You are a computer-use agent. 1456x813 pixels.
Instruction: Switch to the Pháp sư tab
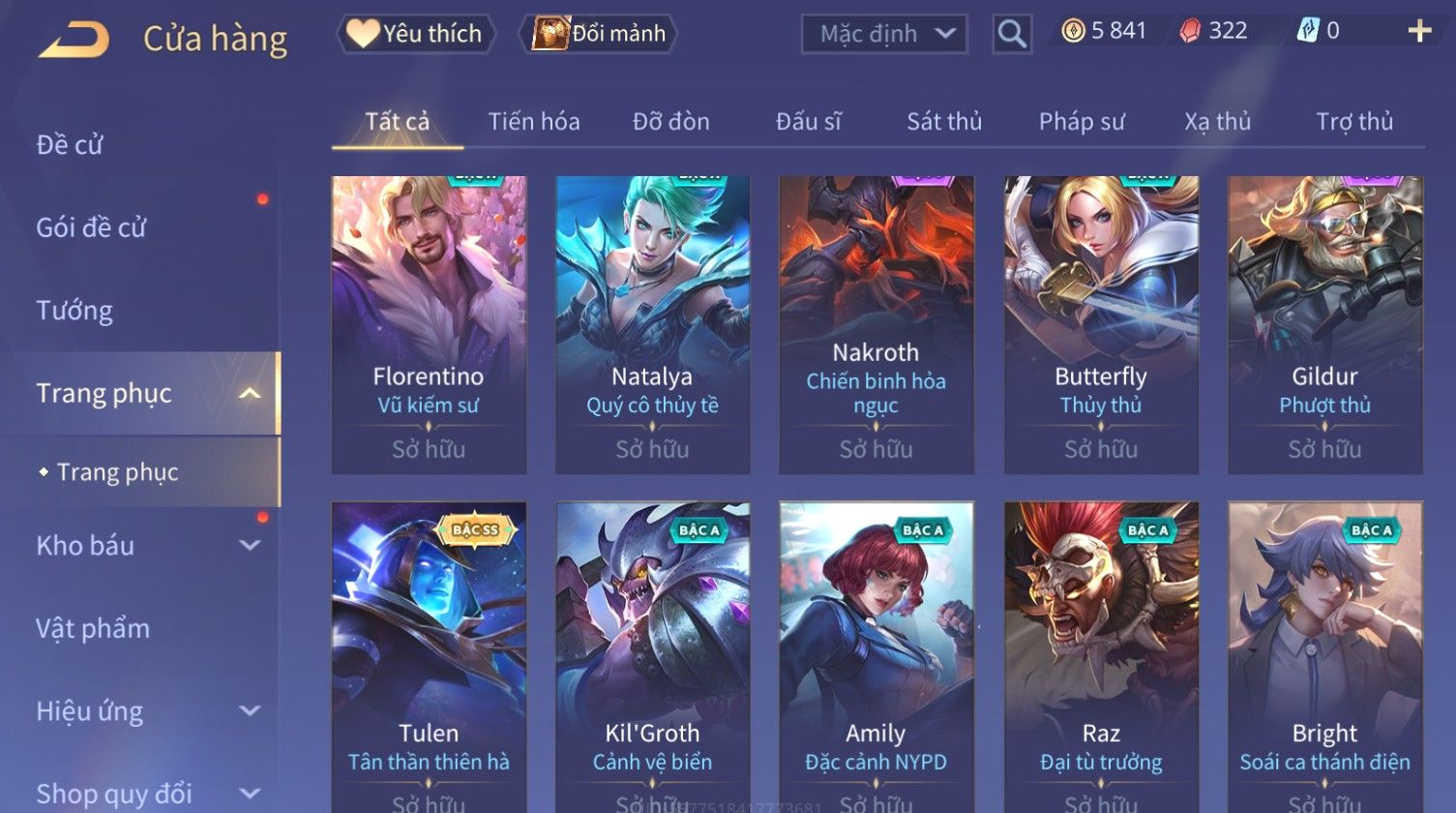[x=1082, y=122]
